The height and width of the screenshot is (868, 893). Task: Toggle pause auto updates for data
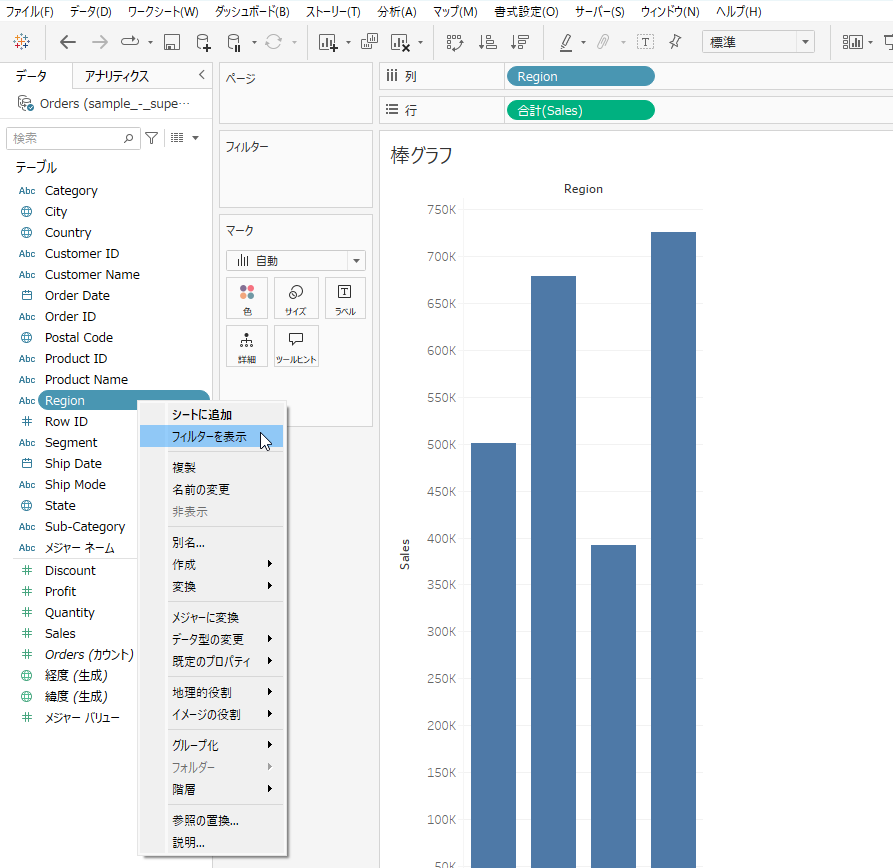point(234,42)
